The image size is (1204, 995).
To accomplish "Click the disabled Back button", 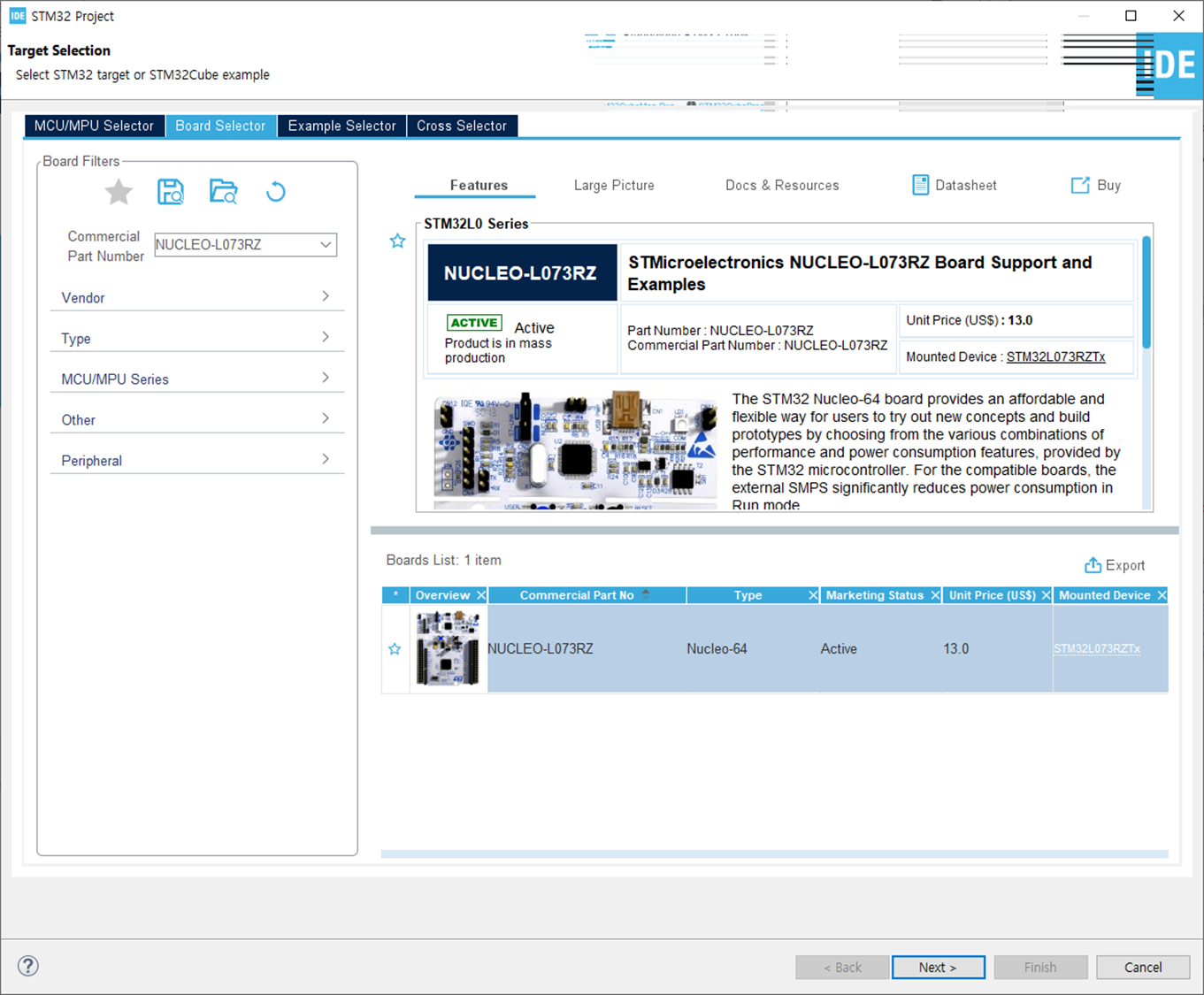I will [x=842, y=968].
